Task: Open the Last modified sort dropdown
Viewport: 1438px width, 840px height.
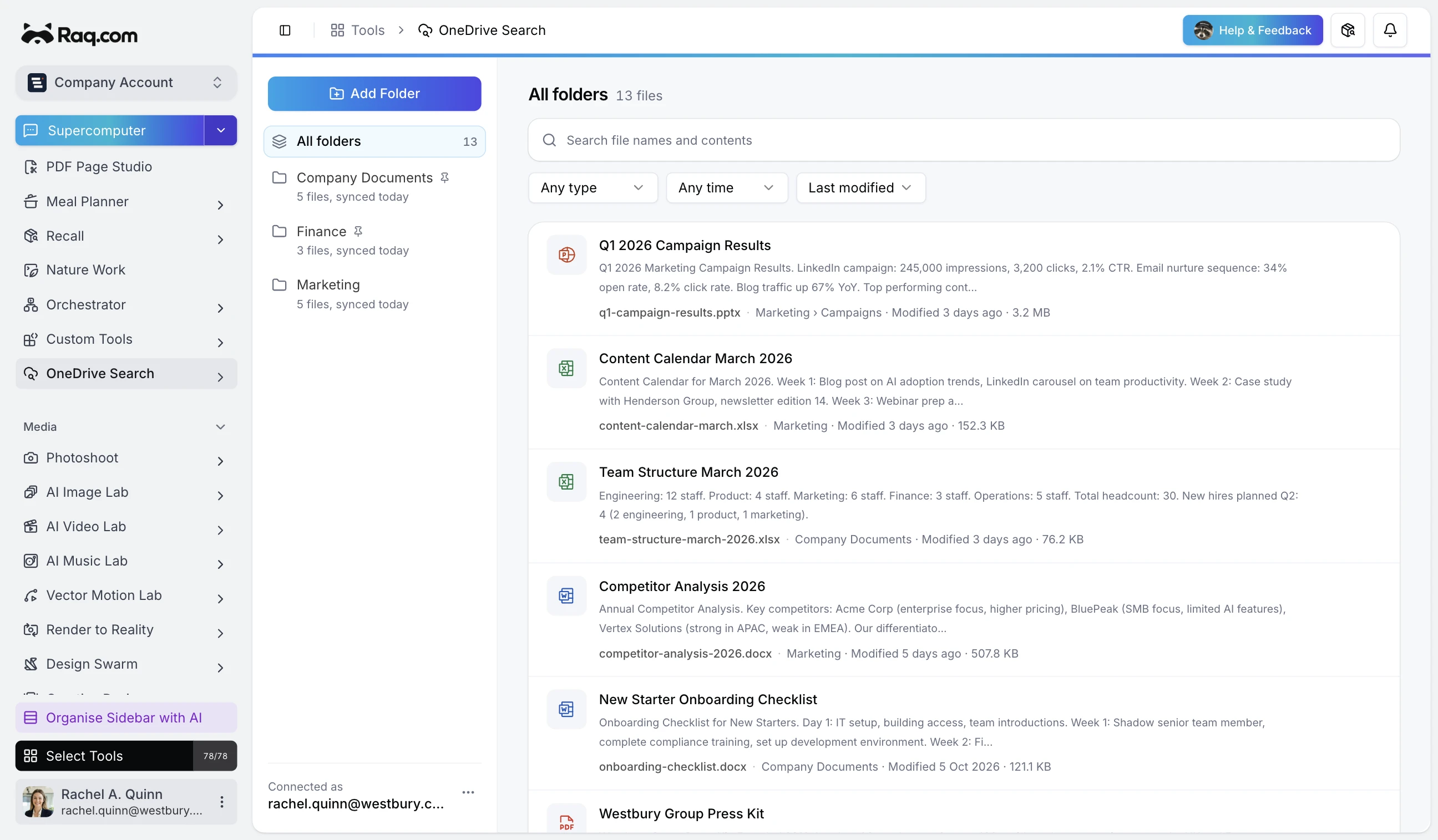Action: 860,187
